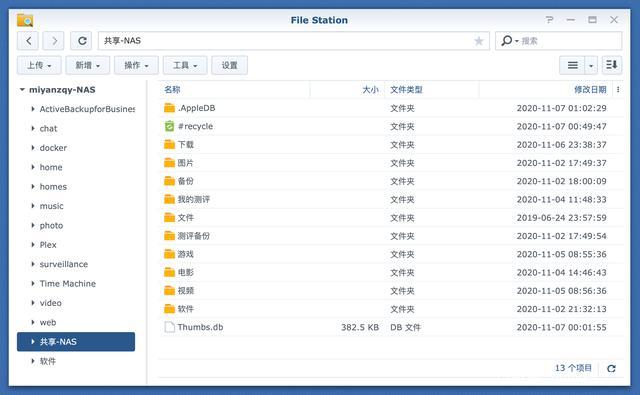The height and width of the screenshot is (395, 640).
Task: Select ActiveBackupforBusiness in the tree
Action: click(x=87, y=109)
